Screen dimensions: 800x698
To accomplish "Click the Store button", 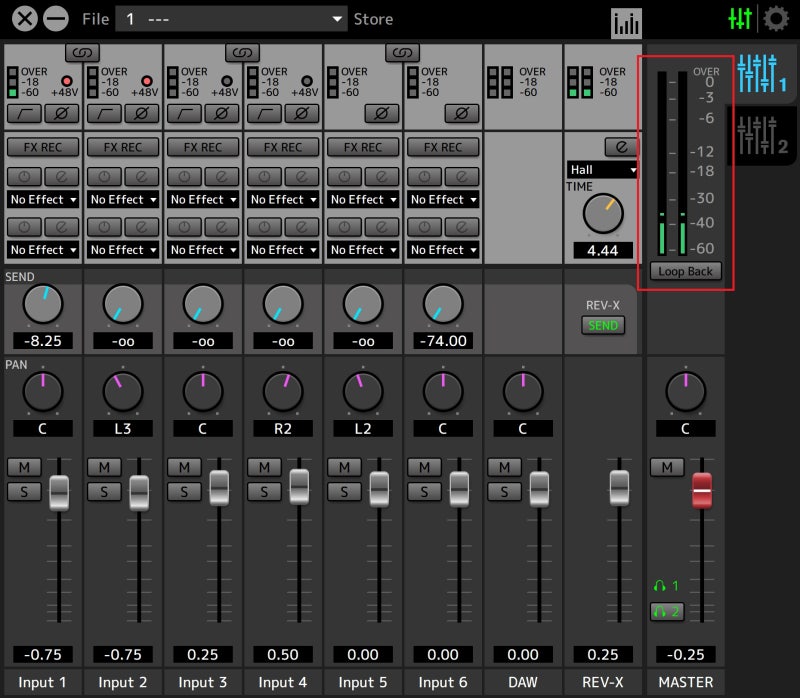I will pos(373,19).
